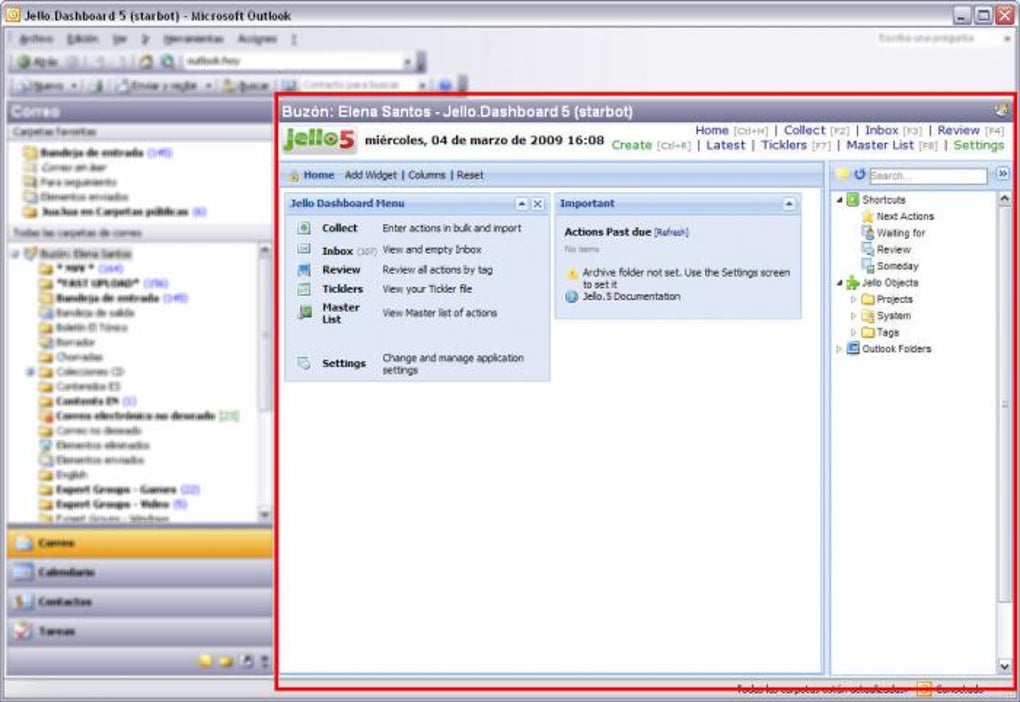Click the double-arrow button right of Search
Image resolution: width=1020 pixels, height=702 pixels.
(1002, 174)
